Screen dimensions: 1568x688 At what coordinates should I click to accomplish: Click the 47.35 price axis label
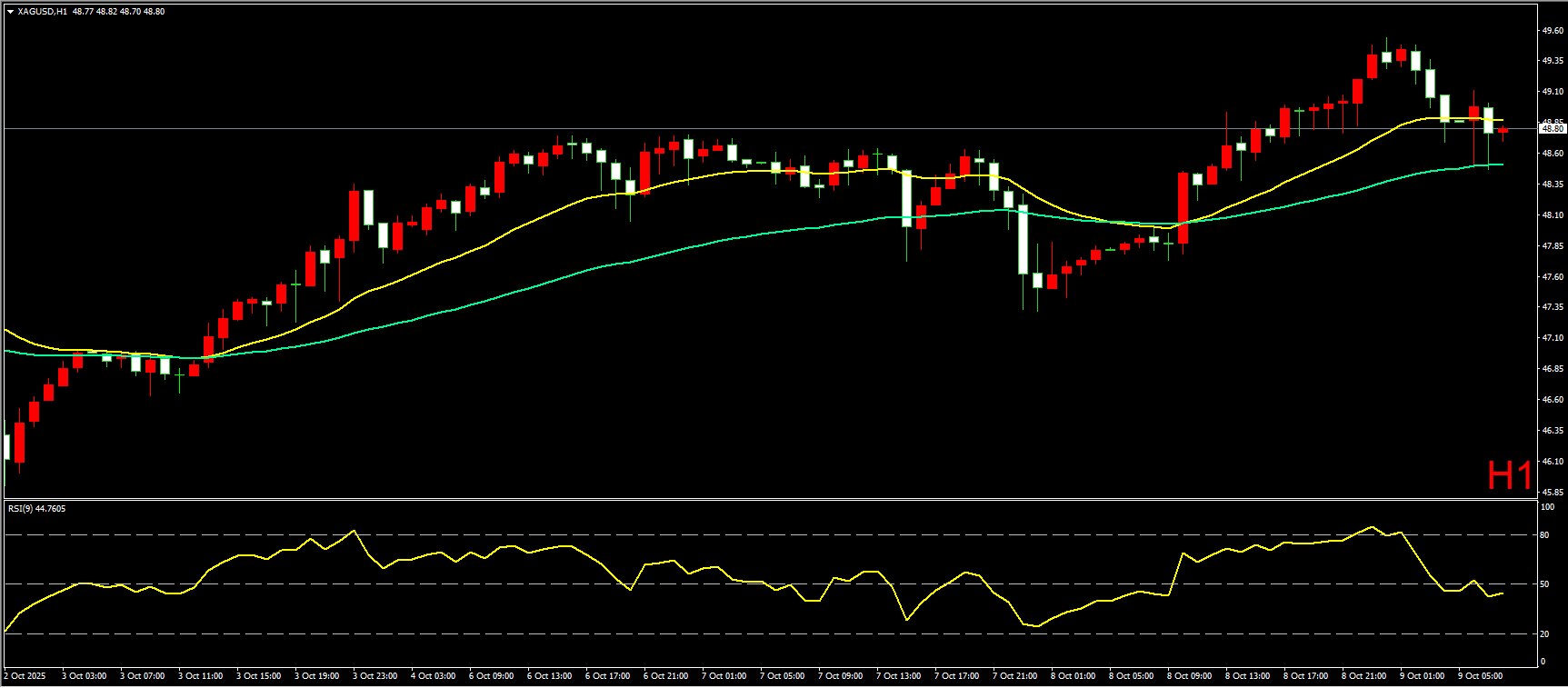tap(1552, 308)
